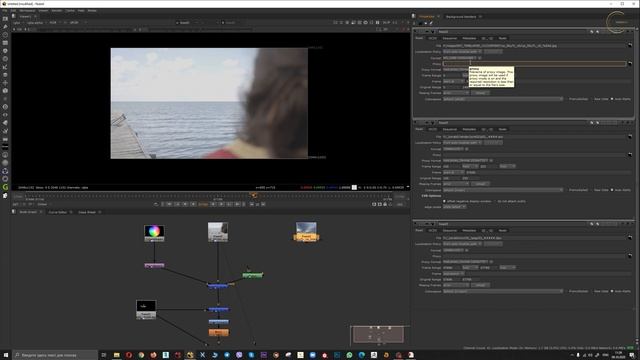Screen dimensions: 640x360
Task: Enable the do not attach prefix checkbox
Action: 495,201
